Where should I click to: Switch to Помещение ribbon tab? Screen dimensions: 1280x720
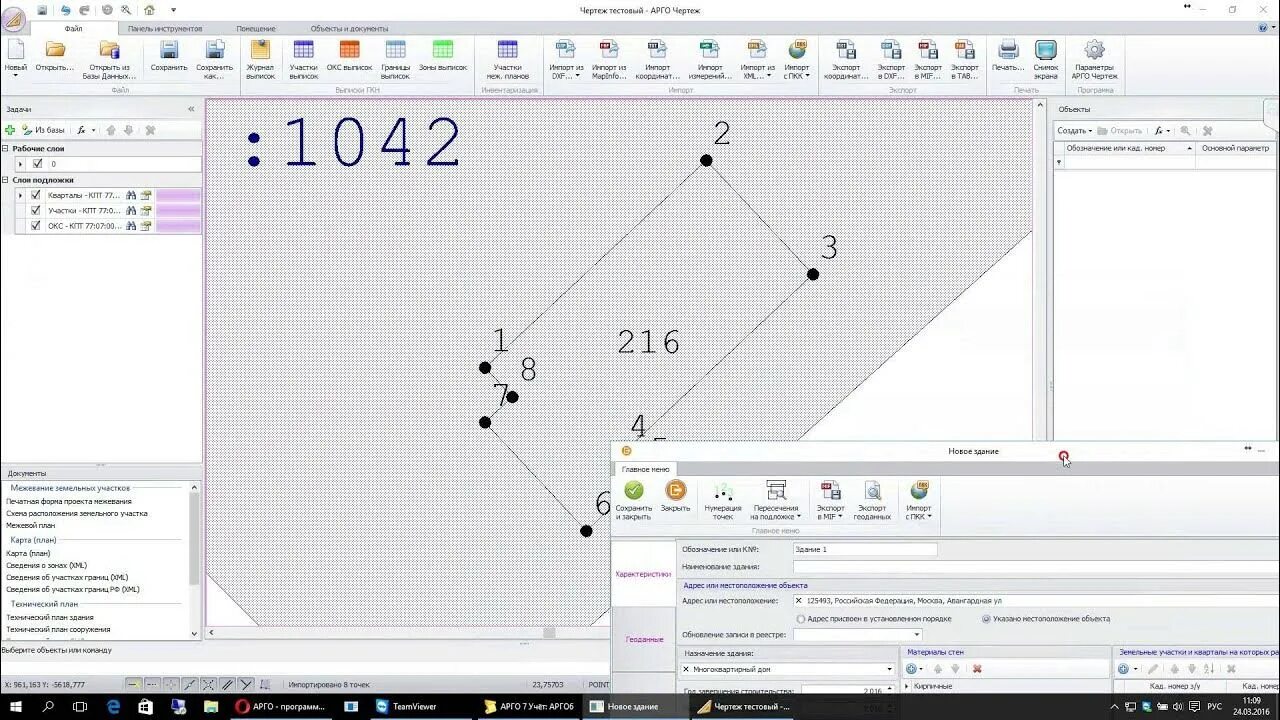click(x=256, y=29)
